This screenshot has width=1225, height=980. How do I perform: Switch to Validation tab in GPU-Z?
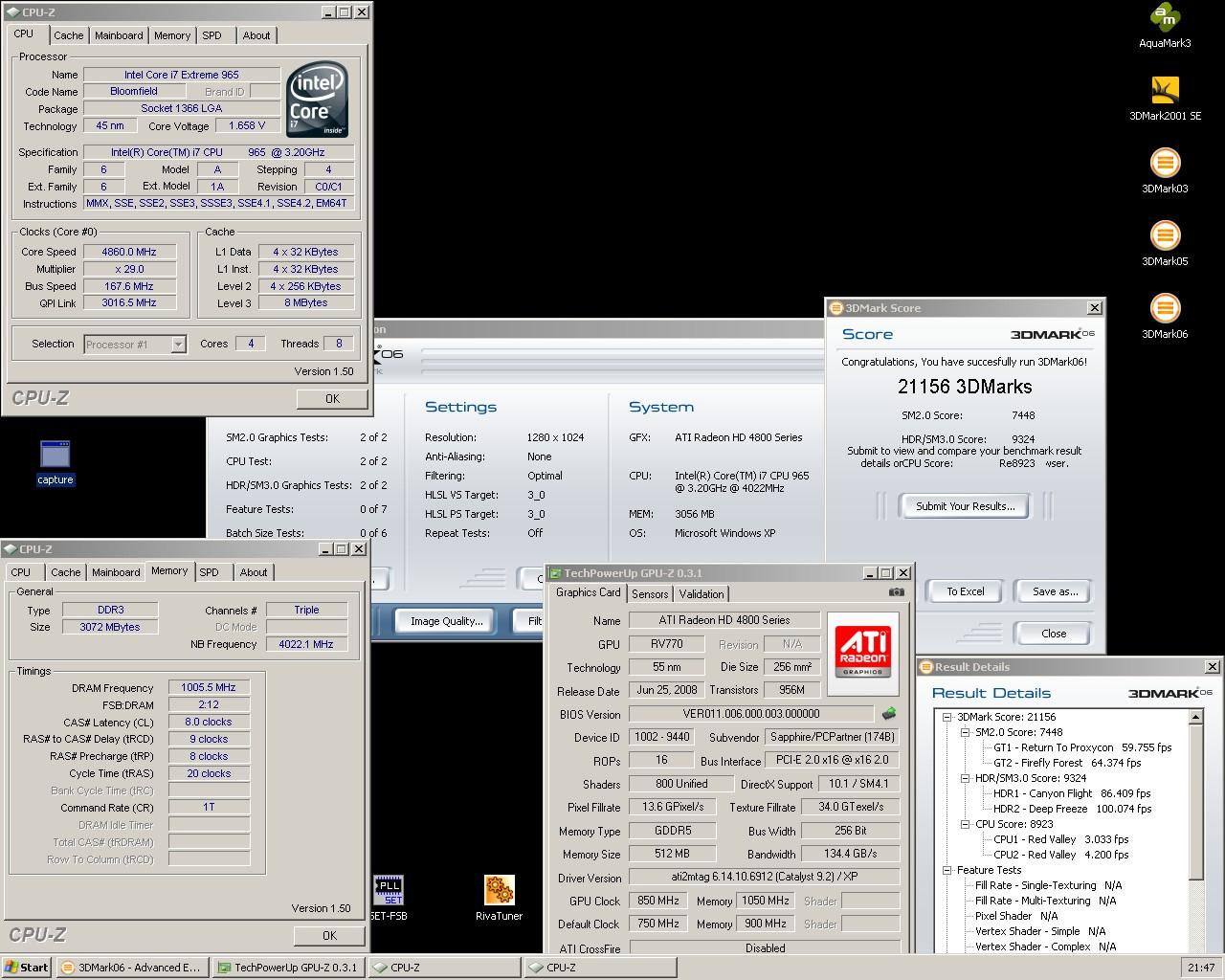click(x=702, y=594)
